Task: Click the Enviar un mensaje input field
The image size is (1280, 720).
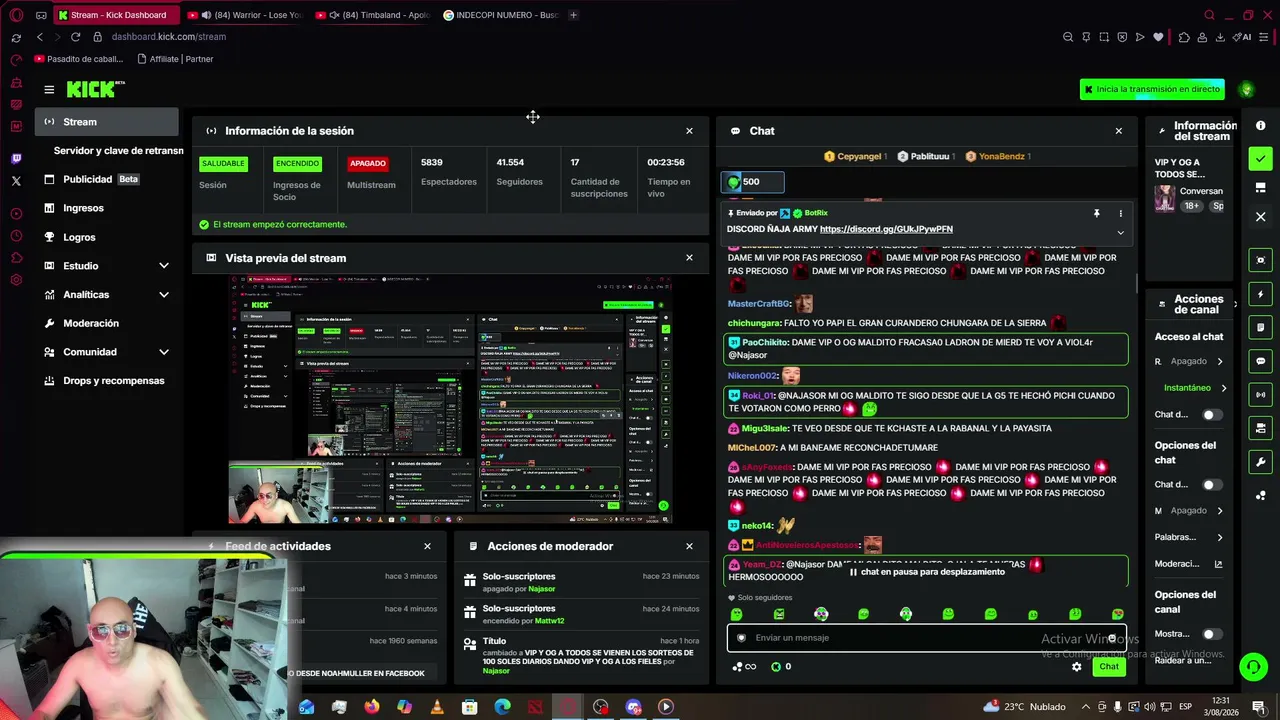Action: [x=926, y=638]
